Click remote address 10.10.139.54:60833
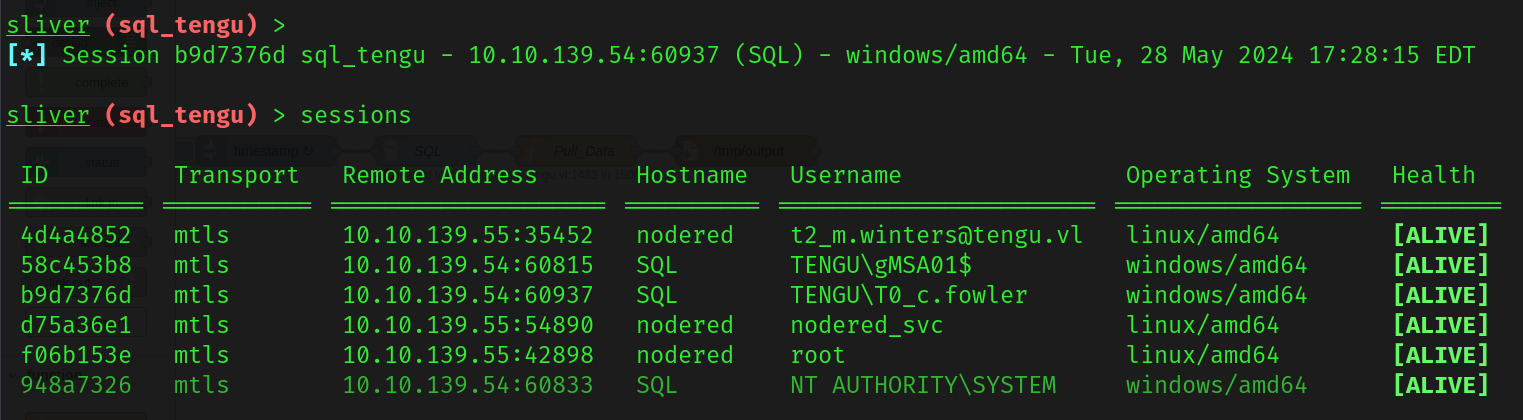 (x=468, y=386)
